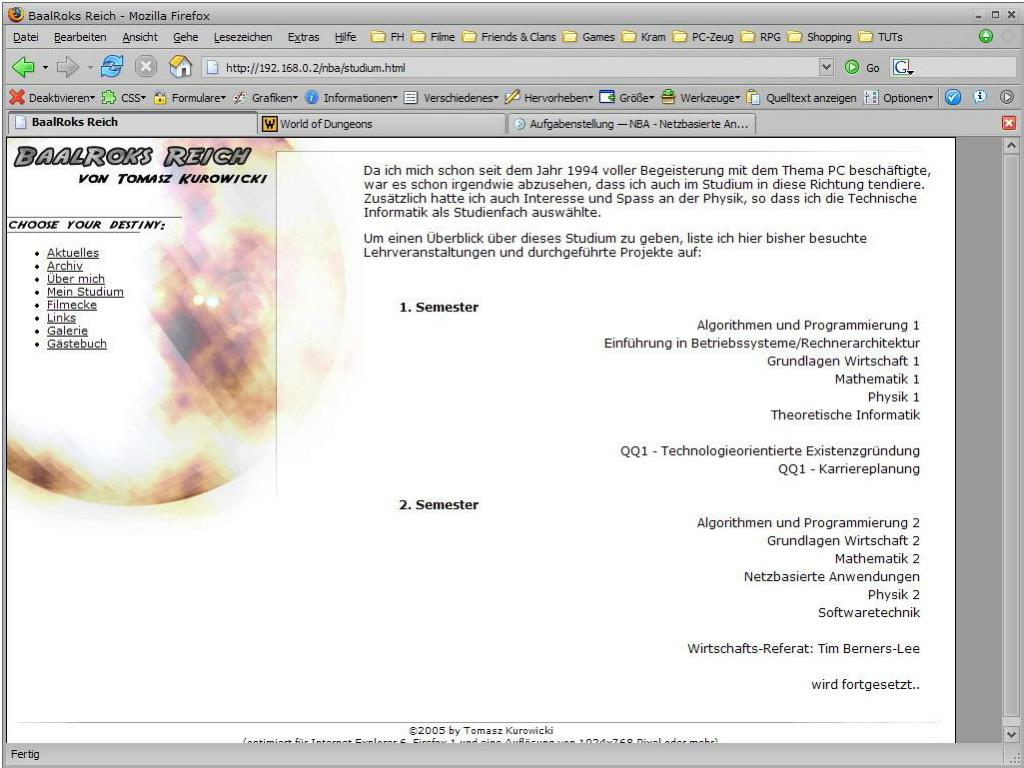The image size is (1024, 768).
Task: Click the blue checkmark status icon
Action: tap(953, 98)
